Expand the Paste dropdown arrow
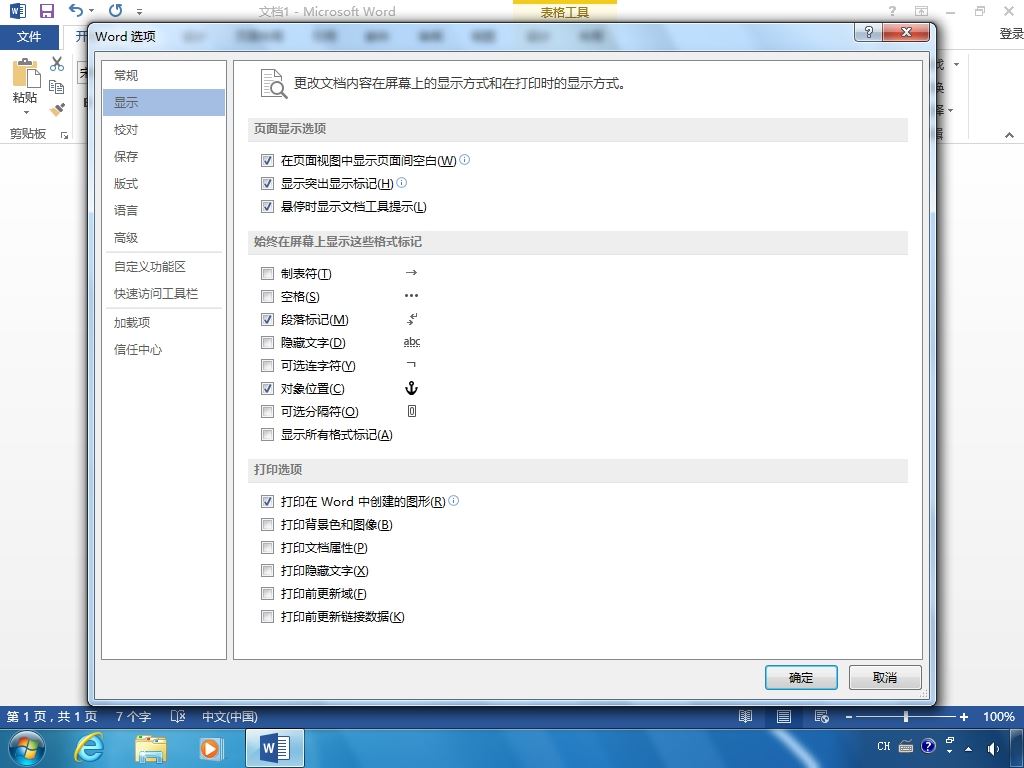Image resolution: width=1024 pixels, height=768 pixels. click(x=25, y=112)
